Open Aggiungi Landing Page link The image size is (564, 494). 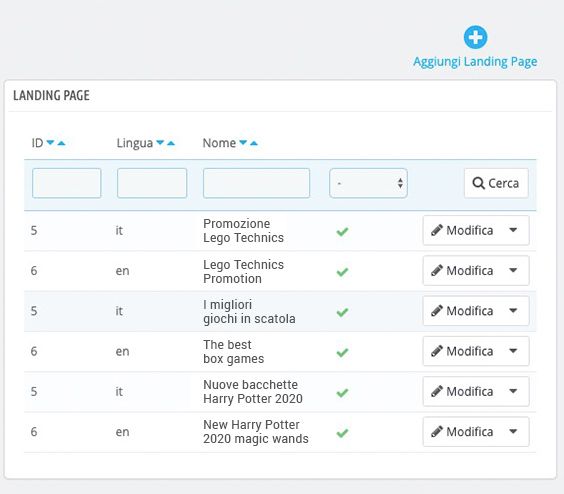(475, 62)
